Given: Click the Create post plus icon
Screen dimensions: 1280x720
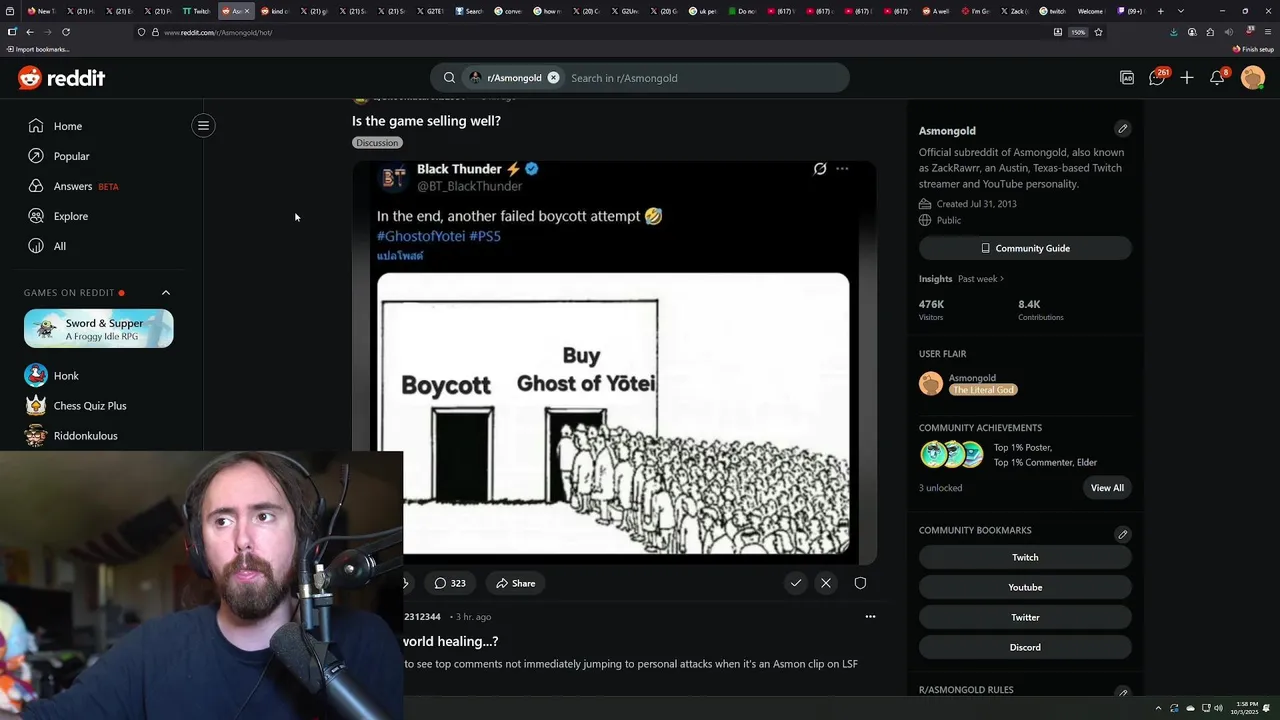Looking at the screenshot, I should point(1187,78).
